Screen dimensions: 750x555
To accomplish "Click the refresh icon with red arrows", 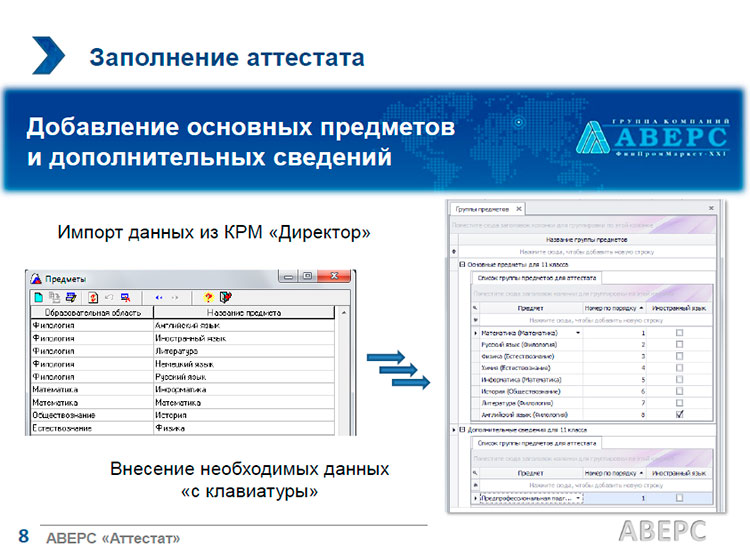I will (x=93, y=298).
